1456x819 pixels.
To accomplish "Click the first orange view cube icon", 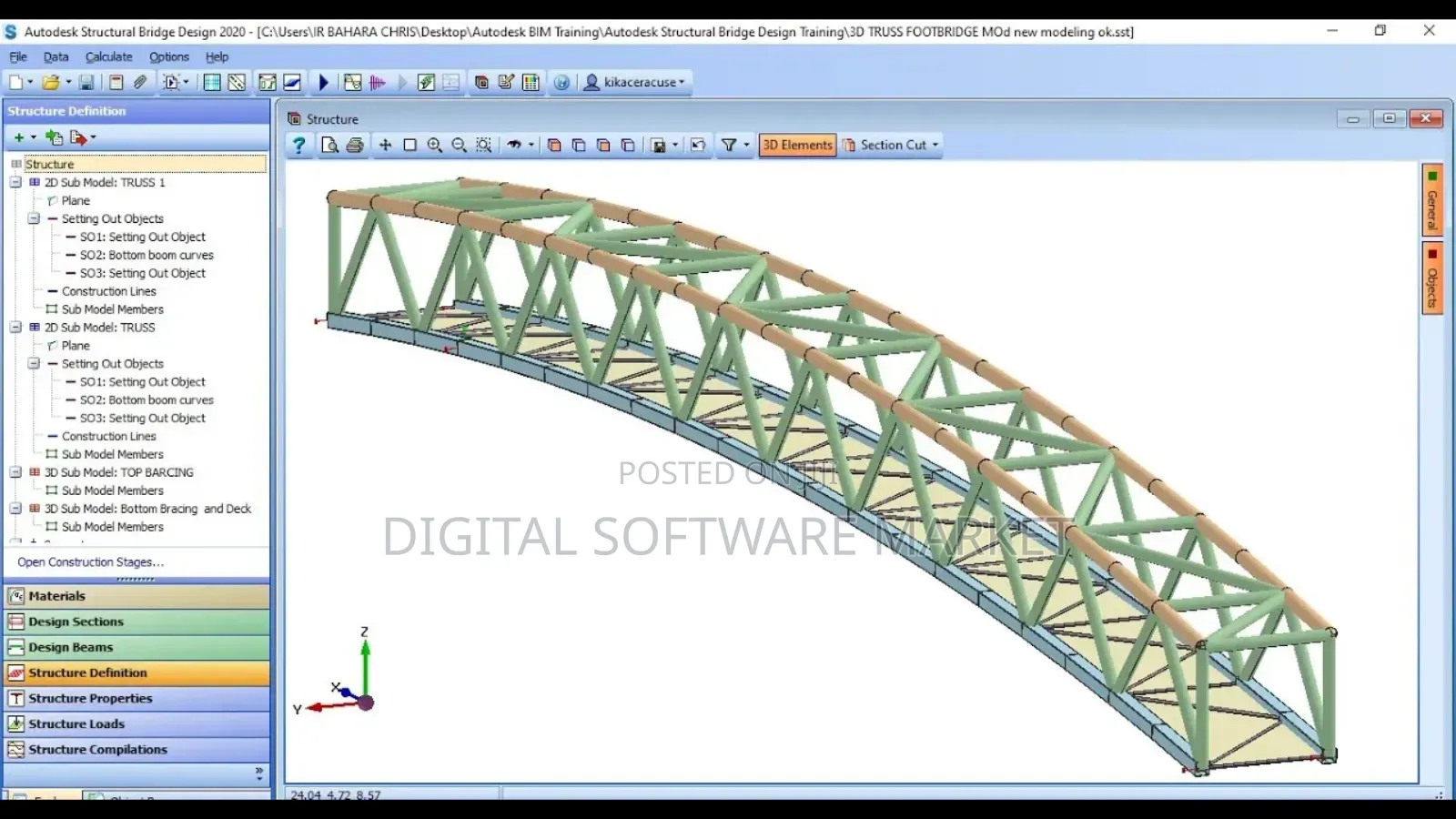I will [x=554, y=145].
